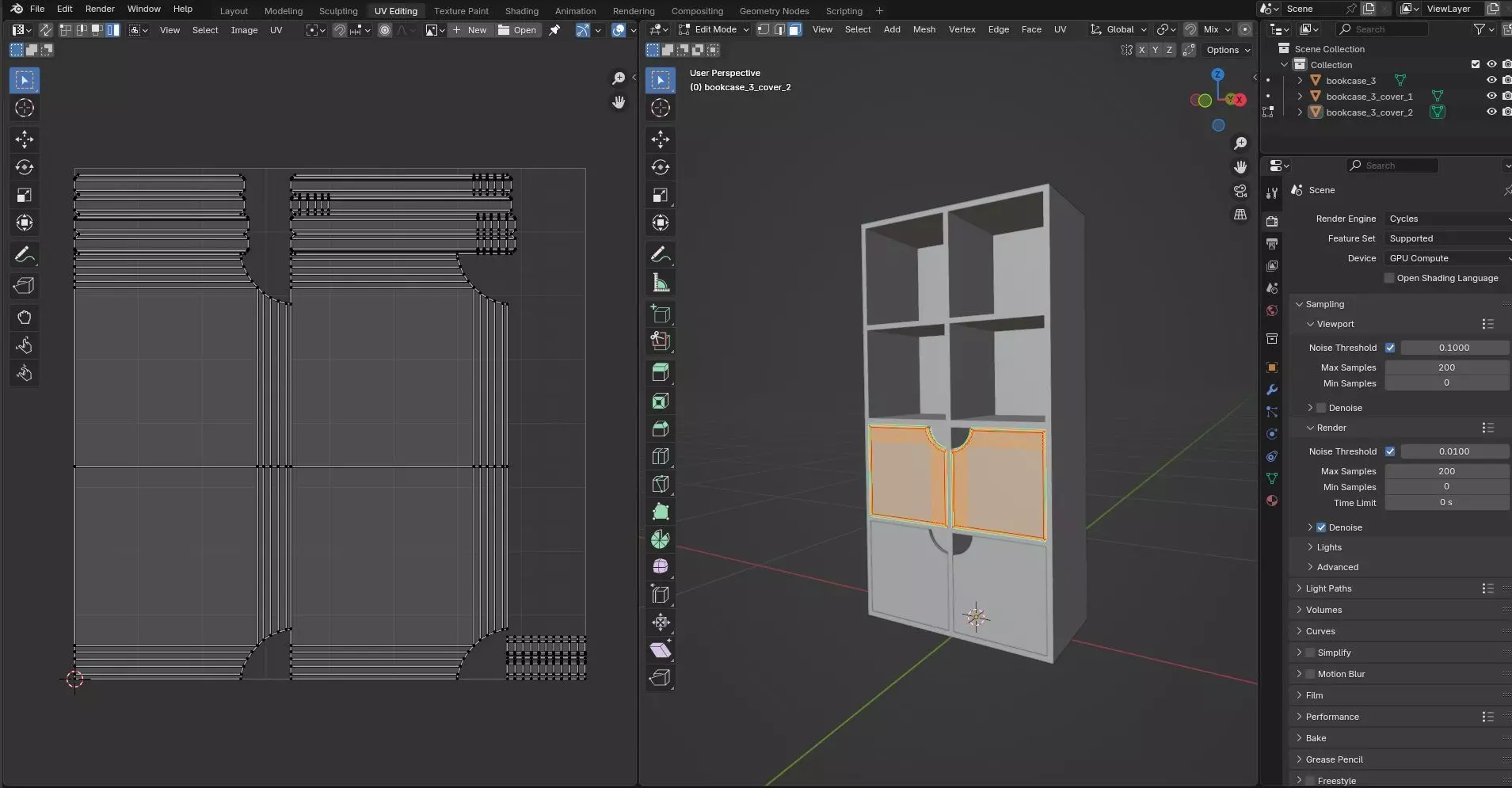Open Feature Set dropdown showing Supported
This screenshot has width=1512, height=788.
[1448, 238]
